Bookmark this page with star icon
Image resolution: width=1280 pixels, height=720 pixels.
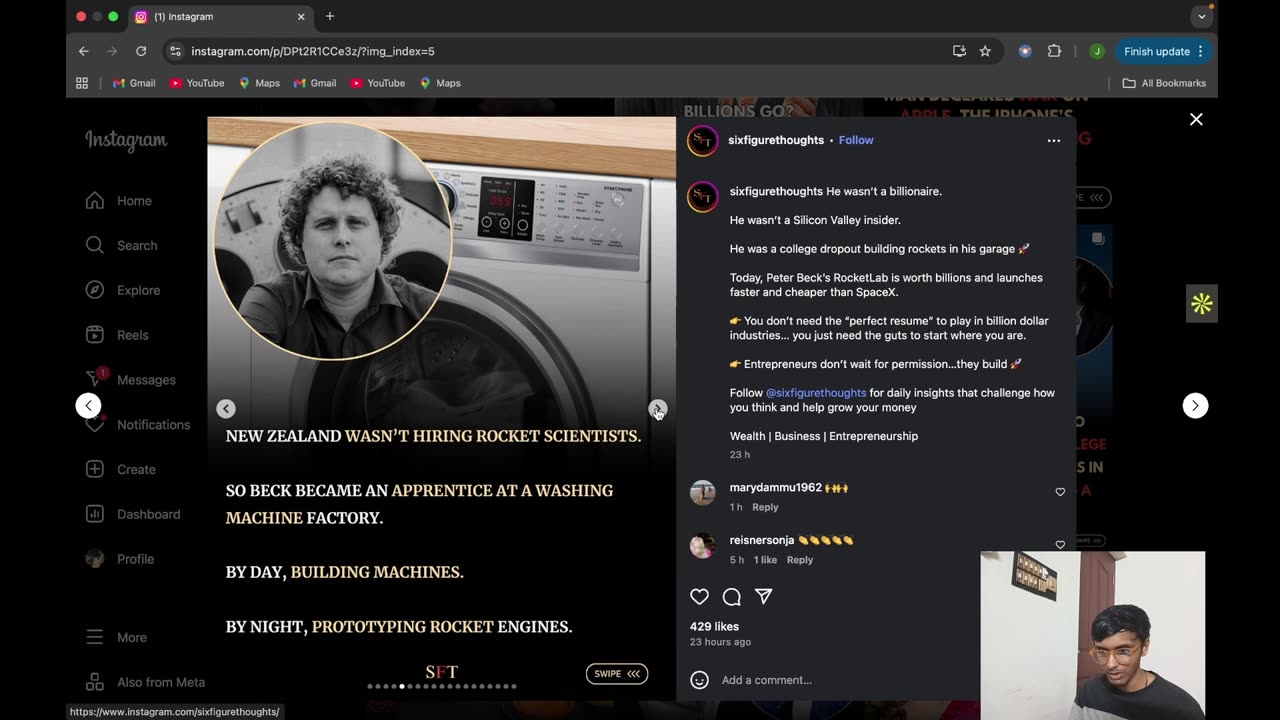coord(985,51)
